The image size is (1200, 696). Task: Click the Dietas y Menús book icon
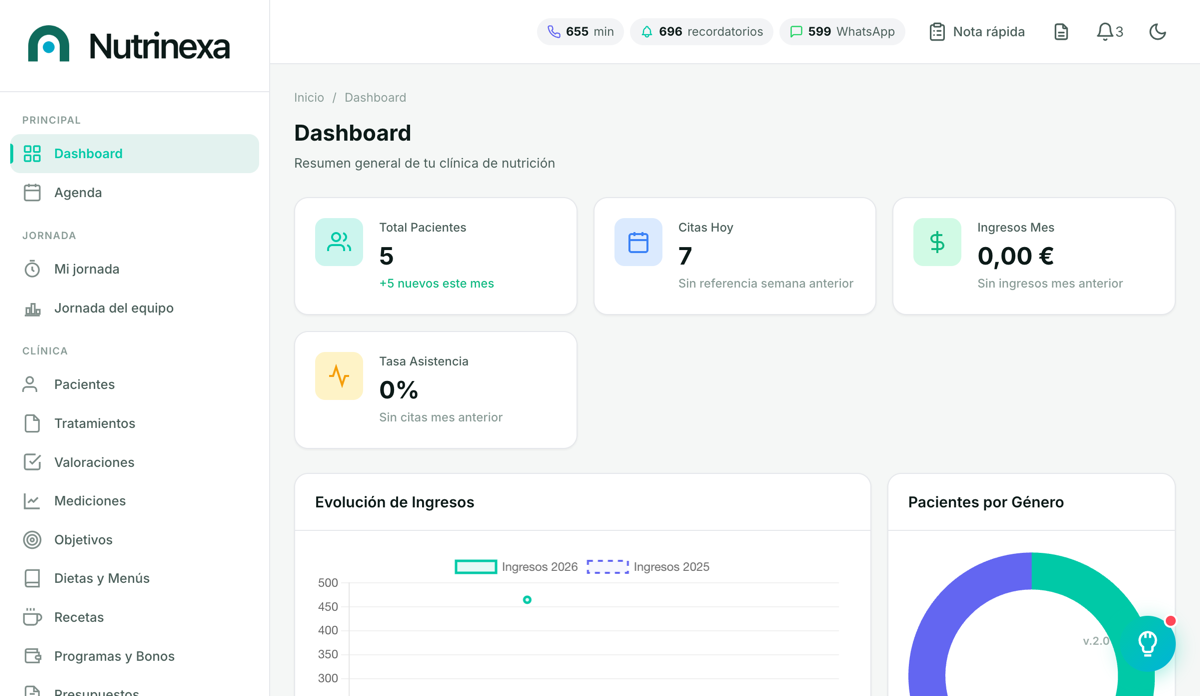click(x=32, y=578)
